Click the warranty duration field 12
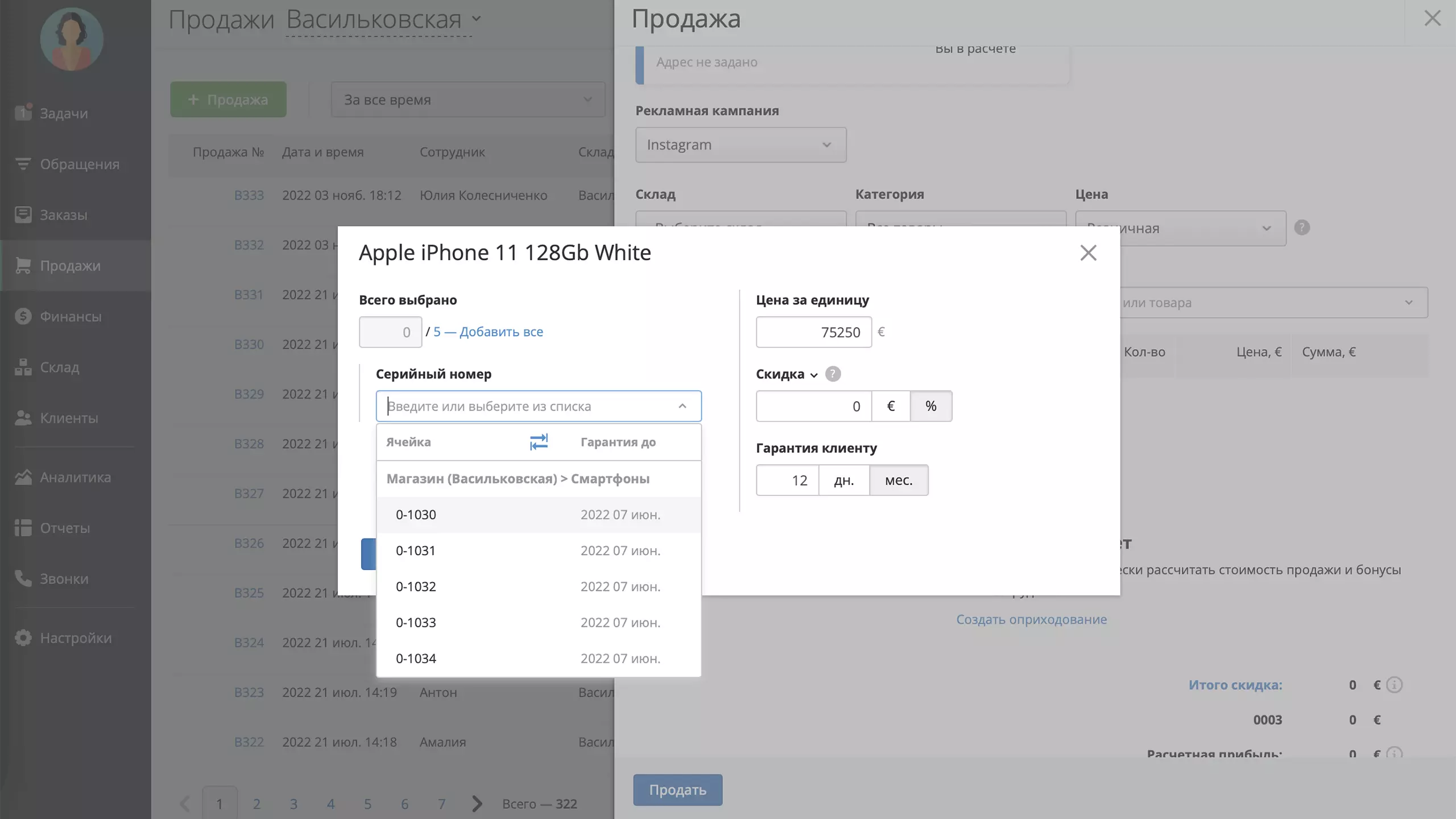This screenshot has height=819, width=1456. click(x=787, y=480)
